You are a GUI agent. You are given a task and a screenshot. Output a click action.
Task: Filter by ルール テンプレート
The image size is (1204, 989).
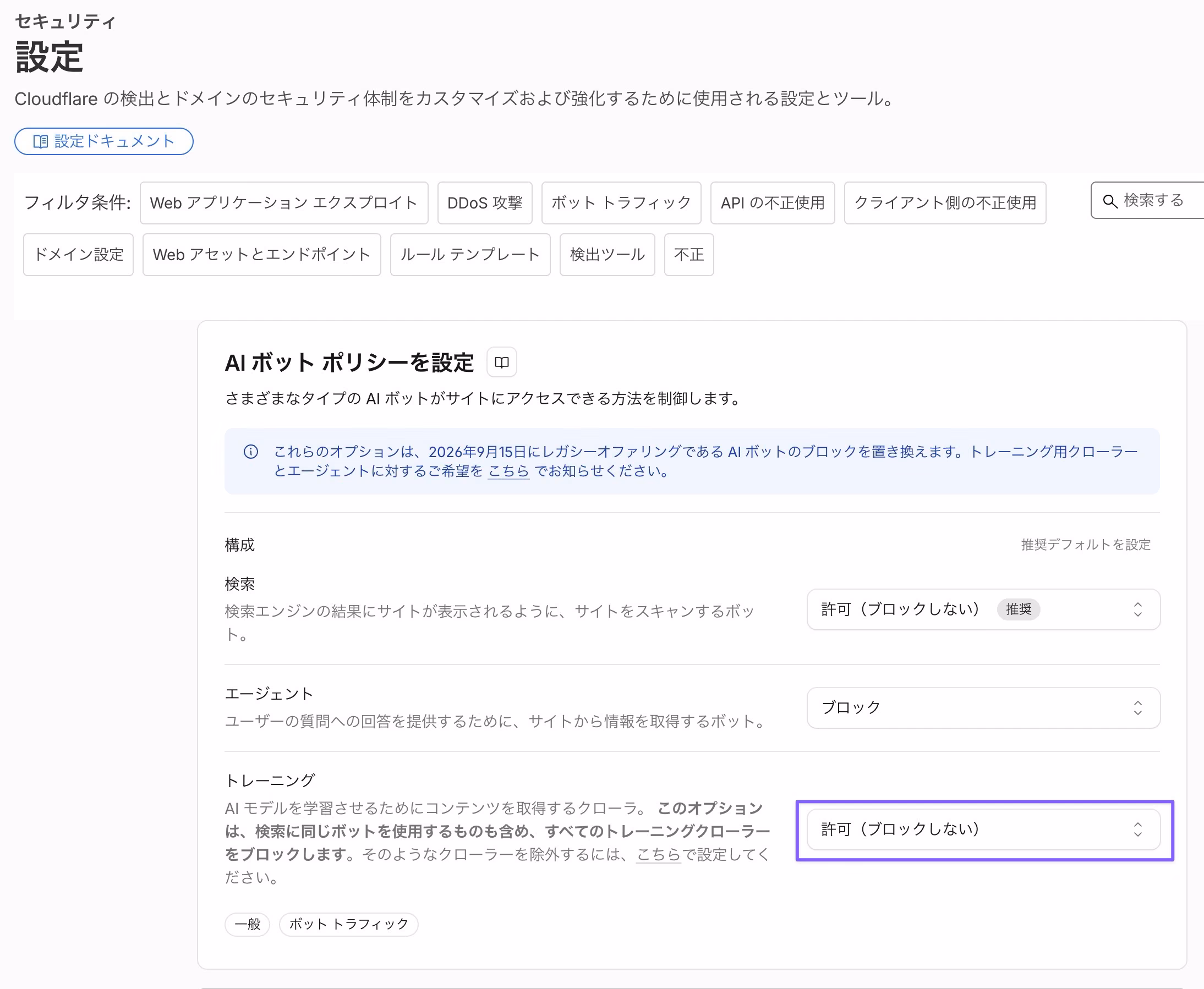tap(470, 255)
